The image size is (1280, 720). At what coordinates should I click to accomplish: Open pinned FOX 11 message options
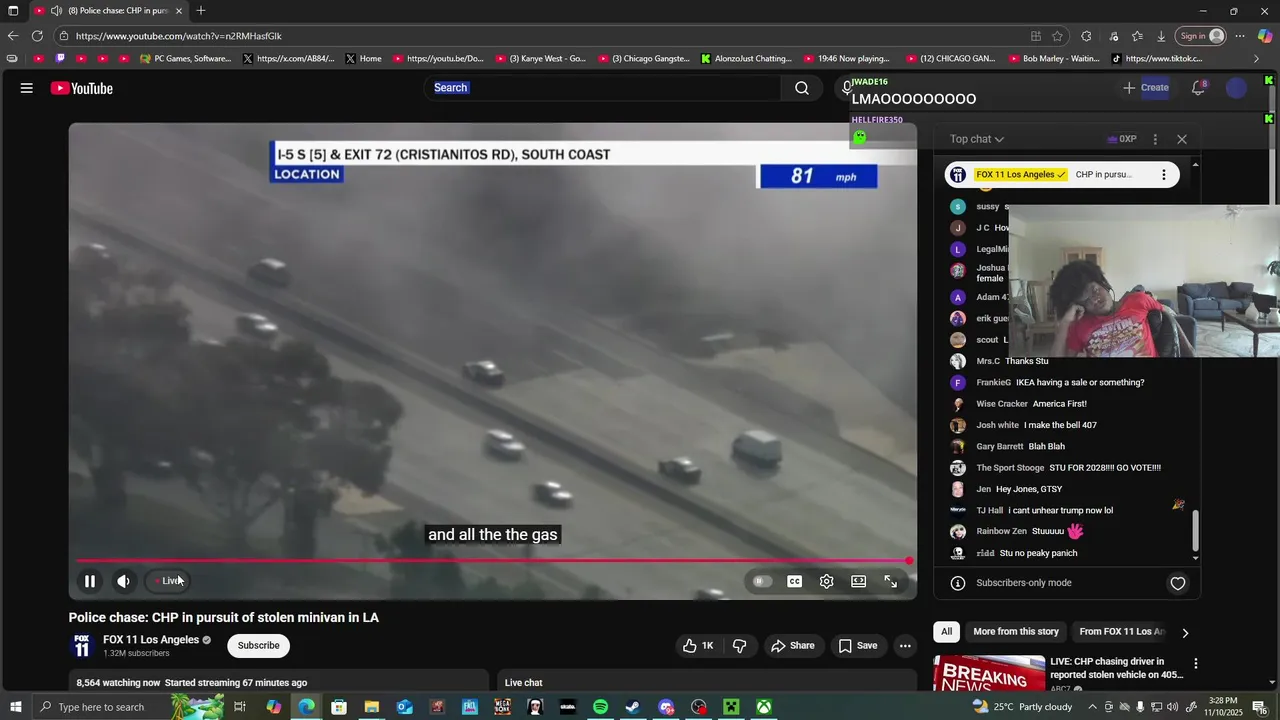click(x=1163, y=175)
